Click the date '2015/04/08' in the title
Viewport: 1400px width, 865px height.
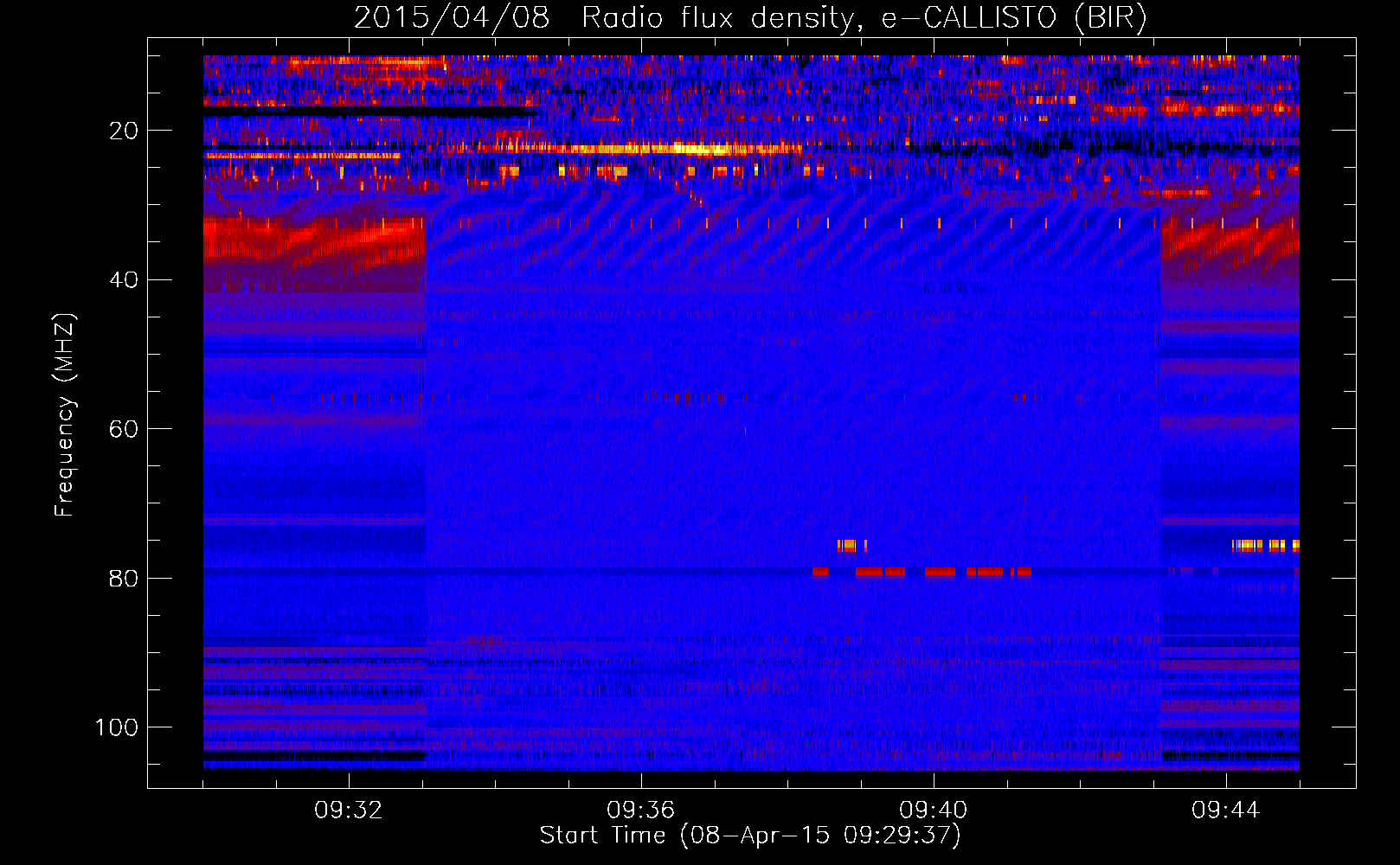point(452,17)
